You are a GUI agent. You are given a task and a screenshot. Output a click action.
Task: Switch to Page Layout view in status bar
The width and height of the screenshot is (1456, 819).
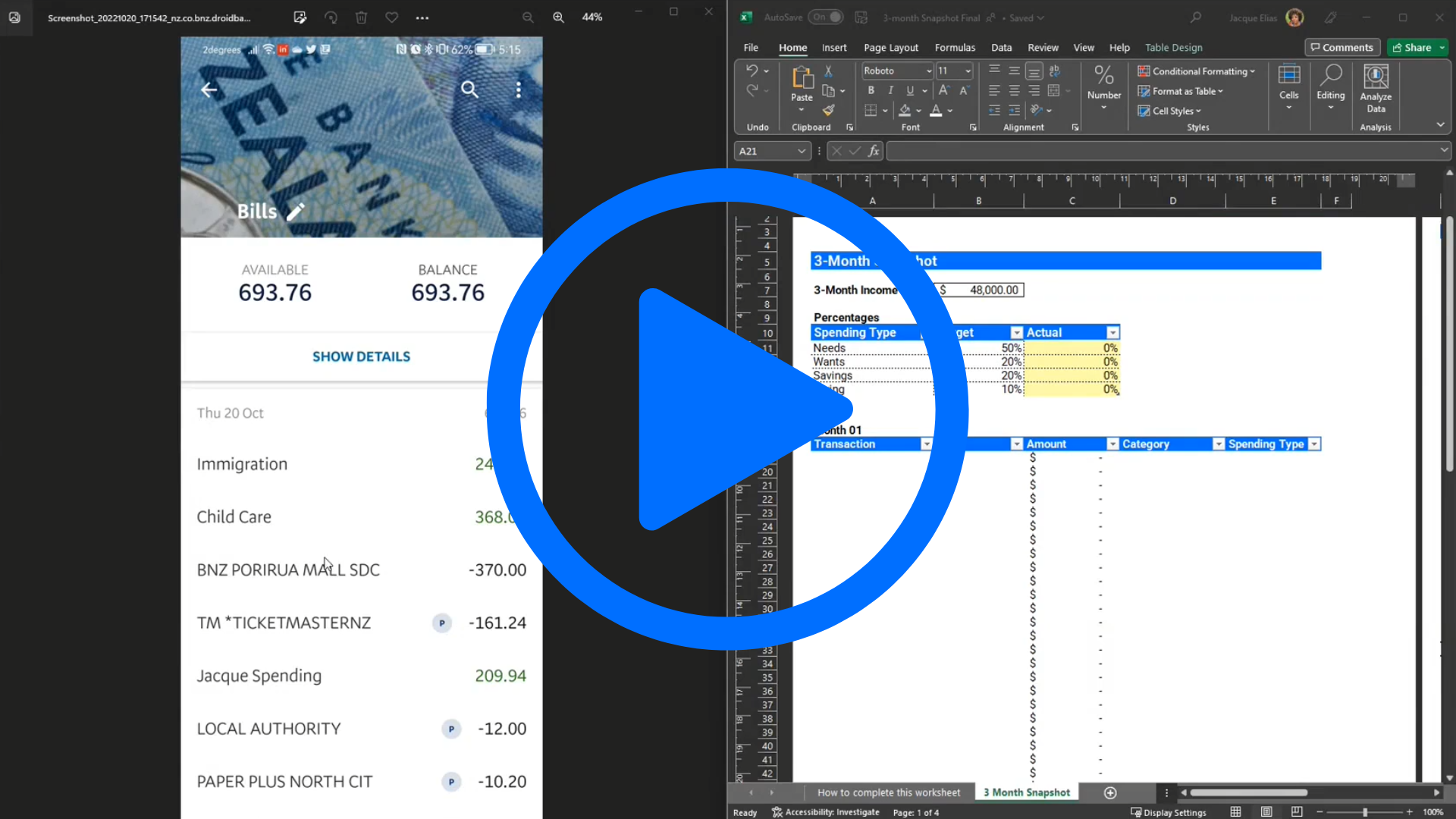1266,812
